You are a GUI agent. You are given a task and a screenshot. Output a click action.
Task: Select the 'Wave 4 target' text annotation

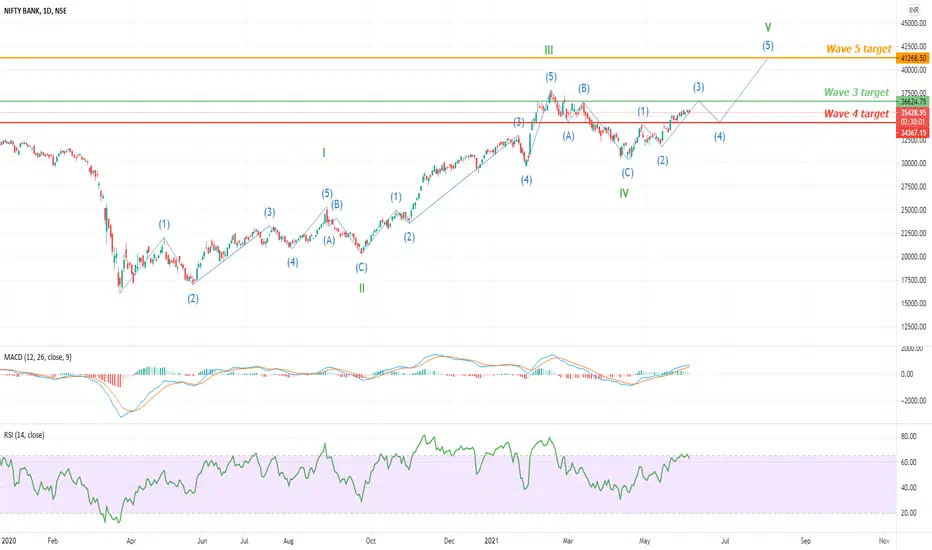tap(856, 114)
